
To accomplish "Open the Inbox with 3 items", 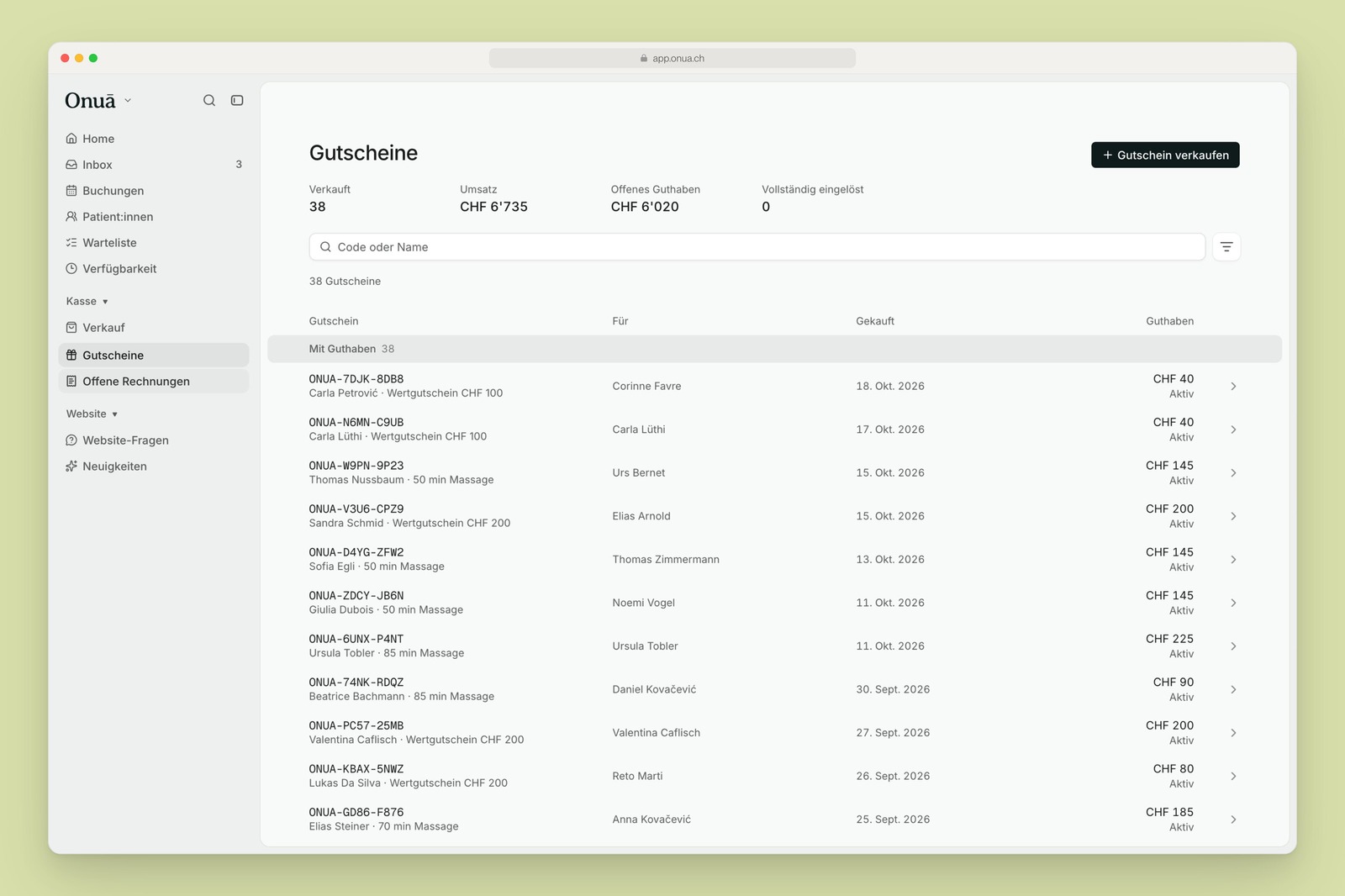I will point(154,165).
